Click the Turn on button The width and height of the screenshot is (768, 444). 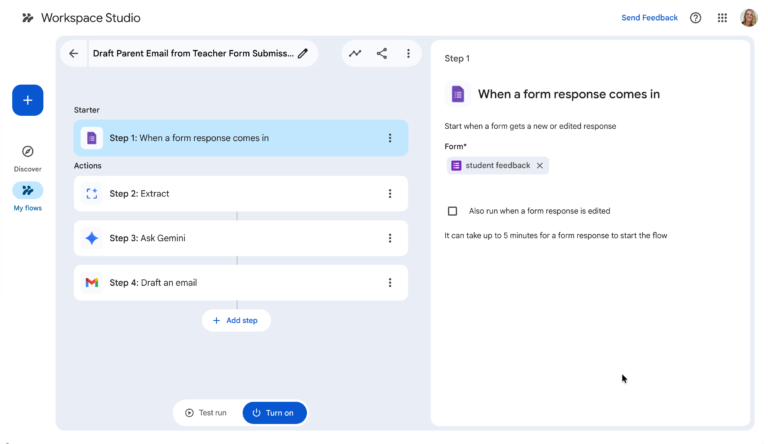point(274,413)
